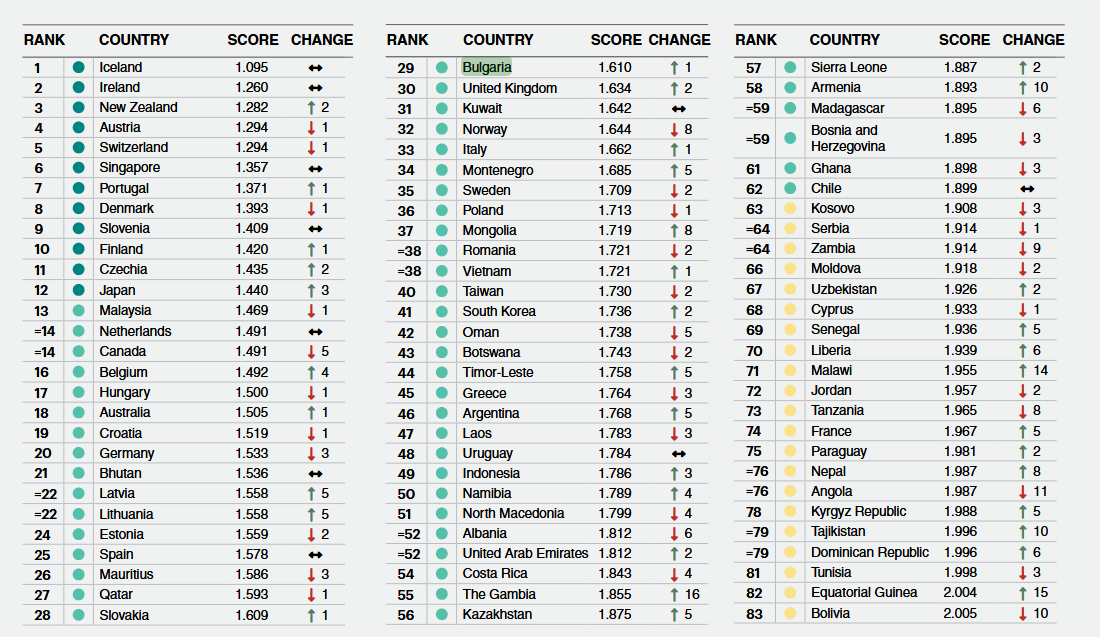Select the Bosnia and Herzegovina country name
The height and width of the screenshot is (637, 1100).
click(848, 138)
